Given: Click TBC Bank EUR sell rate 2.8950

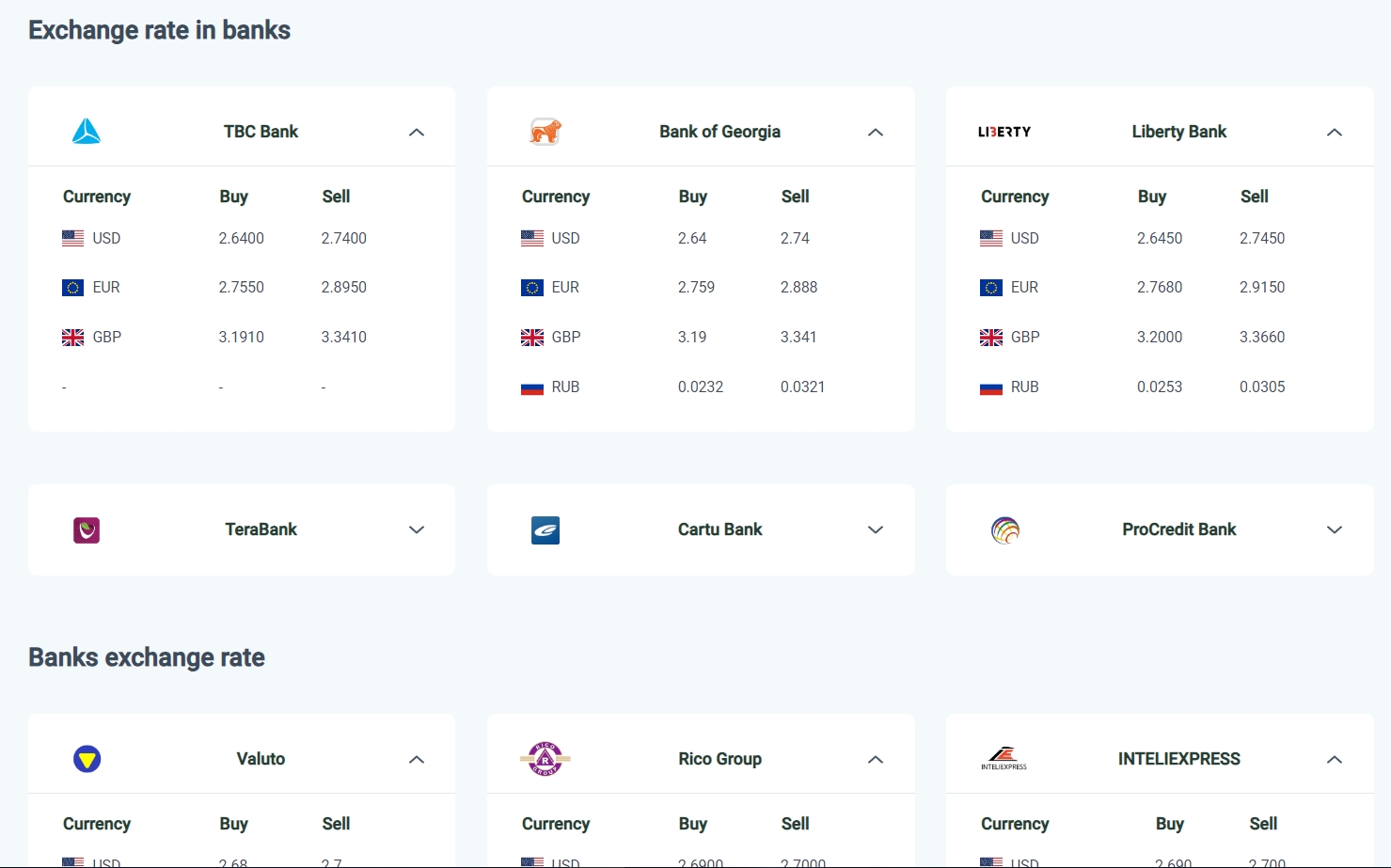Looking at the screenshot, I should [344, 288].
